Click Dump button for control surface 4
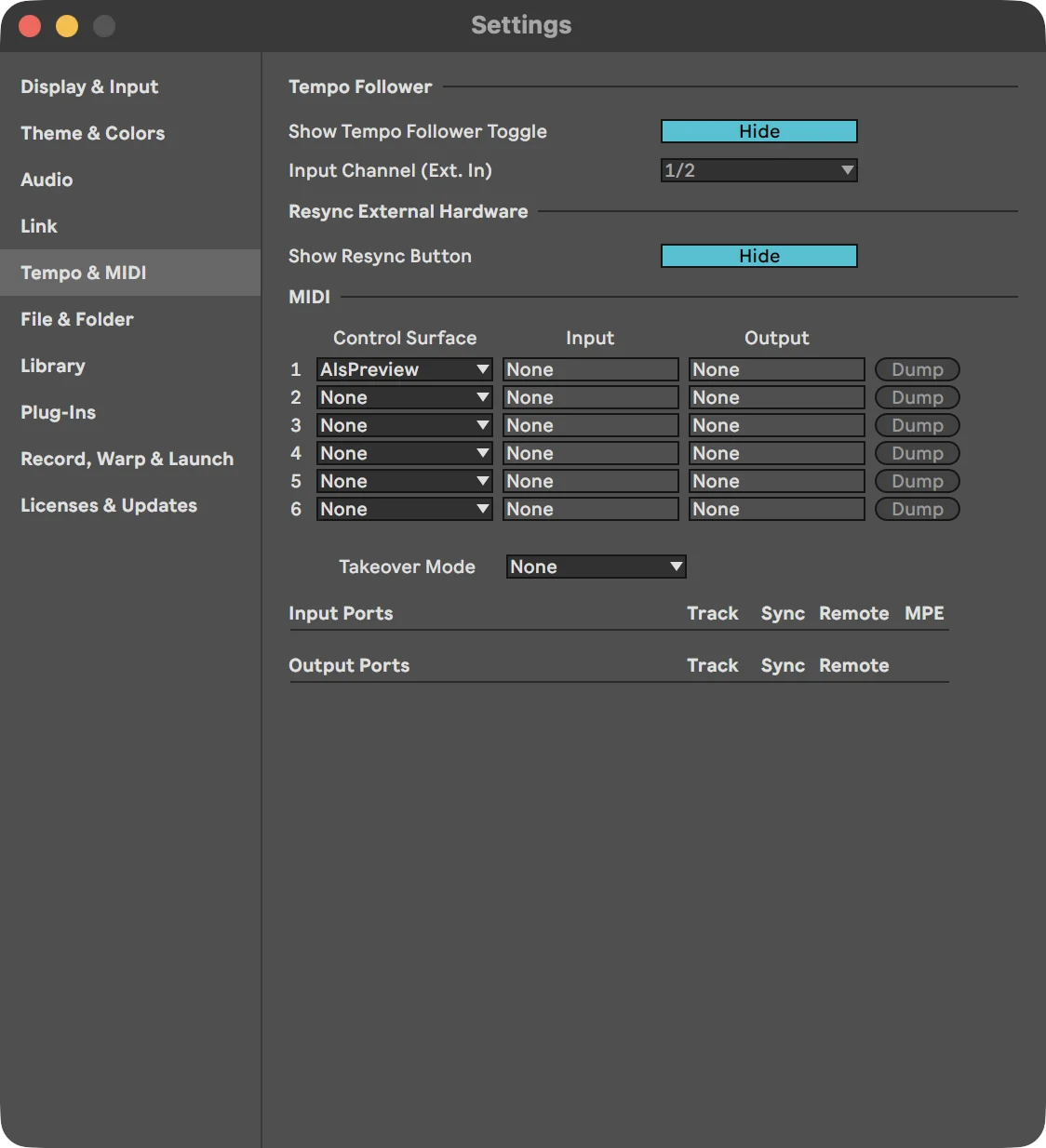The width and height of the screenshot is (1046, 1148). click(x=918, y=453)
